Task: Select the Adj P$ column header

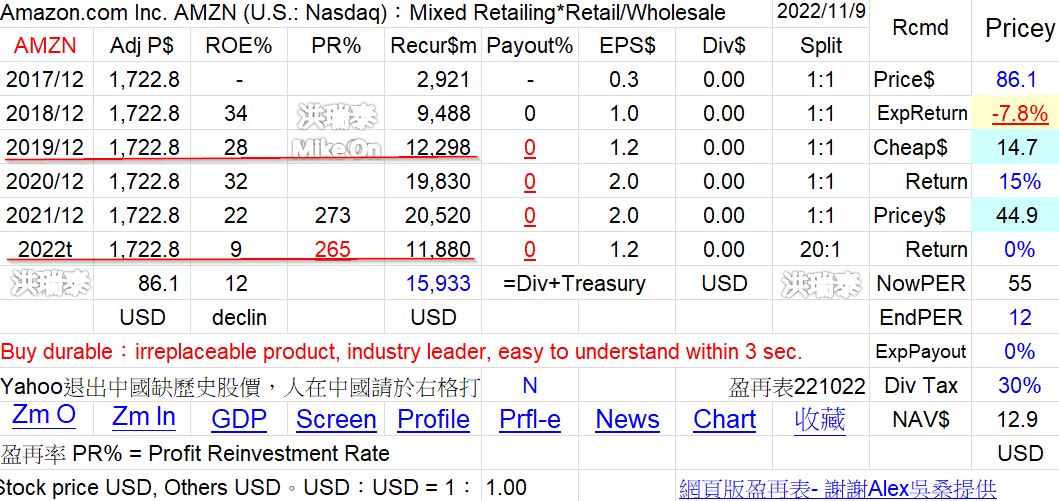Action: 142,46
